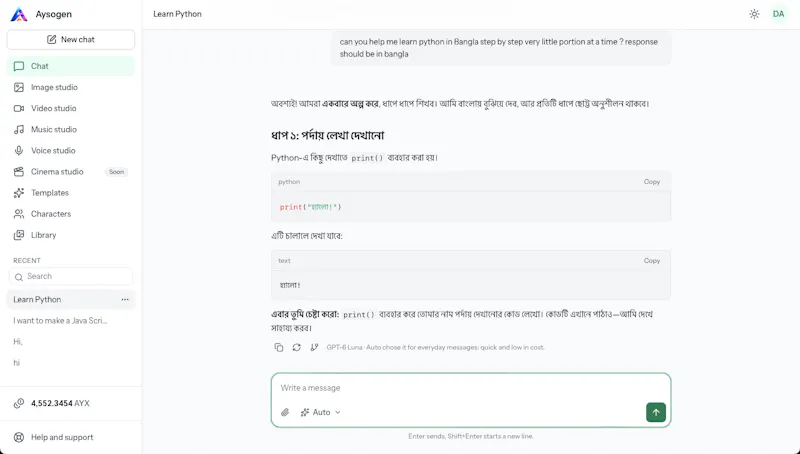
Task: Start a New chat
Action: tap(71, 40)
